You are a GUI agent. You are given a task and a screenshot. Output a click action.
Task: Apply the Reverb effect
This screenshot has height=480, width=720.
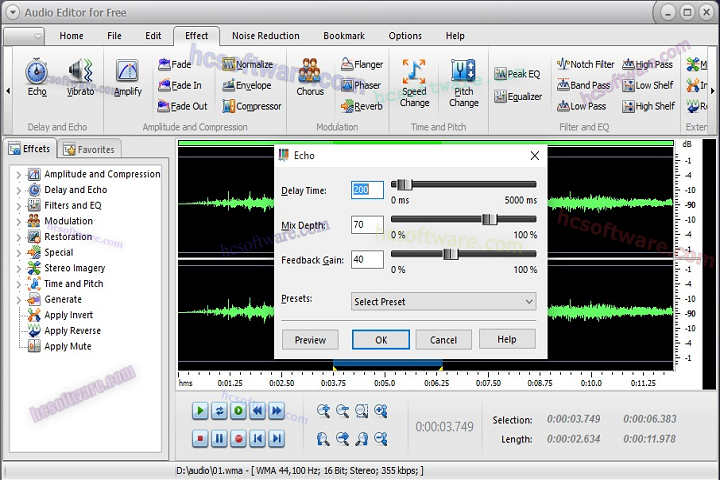point(362,106)
